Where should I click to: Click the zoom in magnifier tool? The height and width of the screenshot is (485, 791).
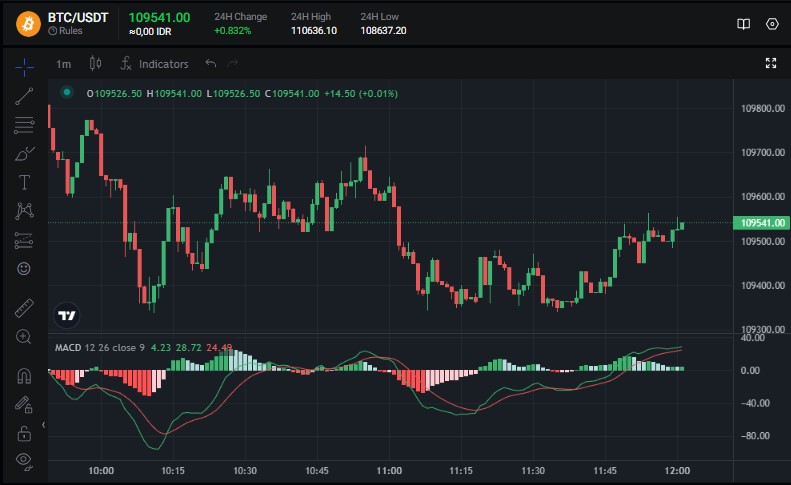tap(24, 337)
